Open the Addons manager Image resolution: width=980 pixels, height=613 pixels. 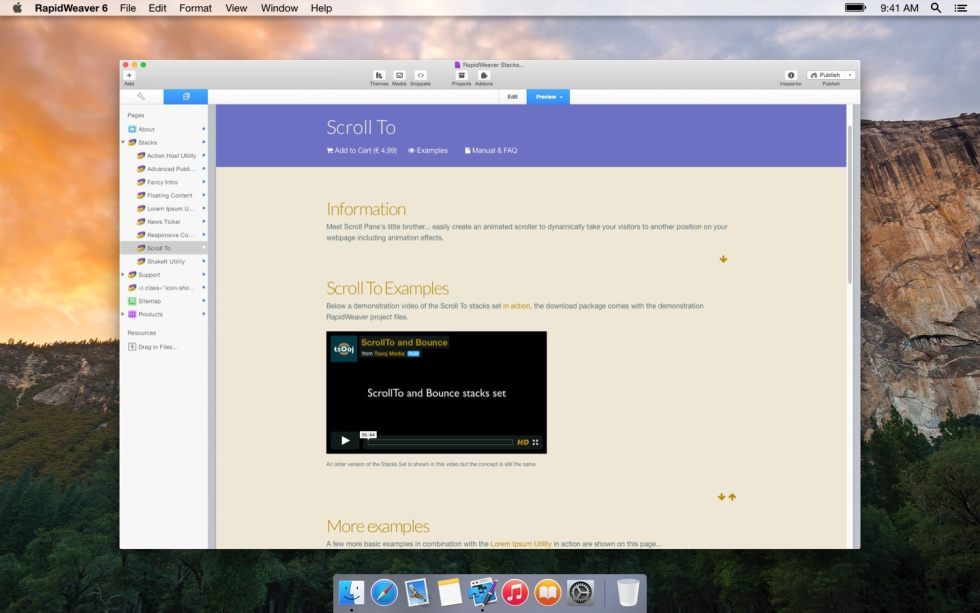(x=484, y=75)
